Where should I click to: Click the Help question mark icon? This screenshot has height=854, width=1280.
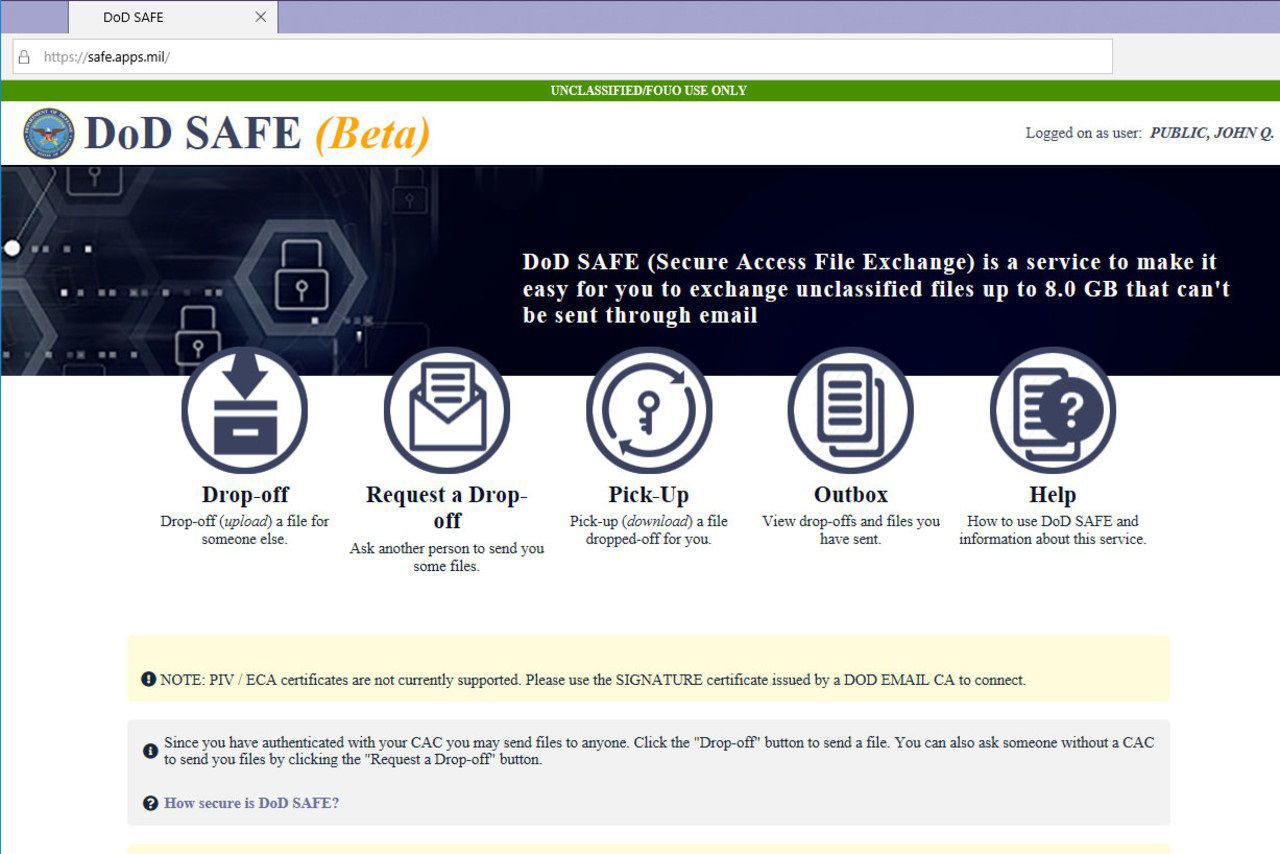point(1052,410)
